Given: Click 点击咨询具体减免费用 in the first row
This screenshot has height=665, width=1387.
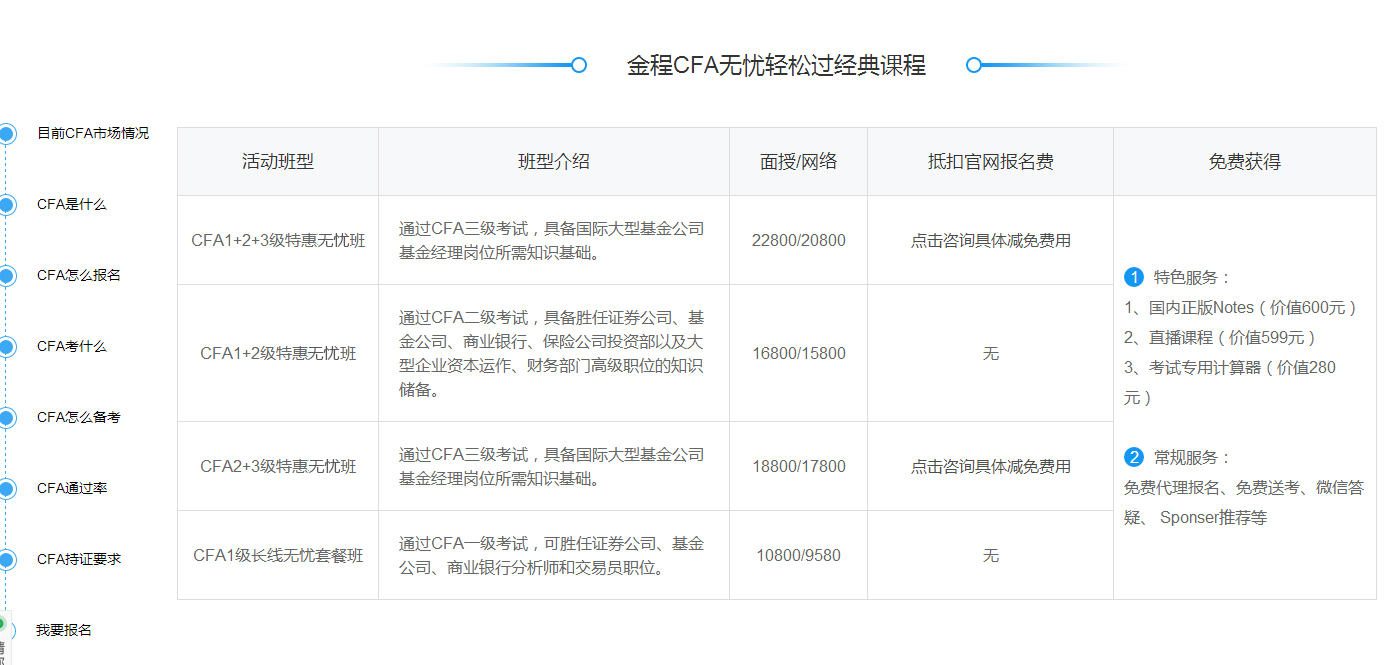Looking at the screenshot, I should (990, 240).
